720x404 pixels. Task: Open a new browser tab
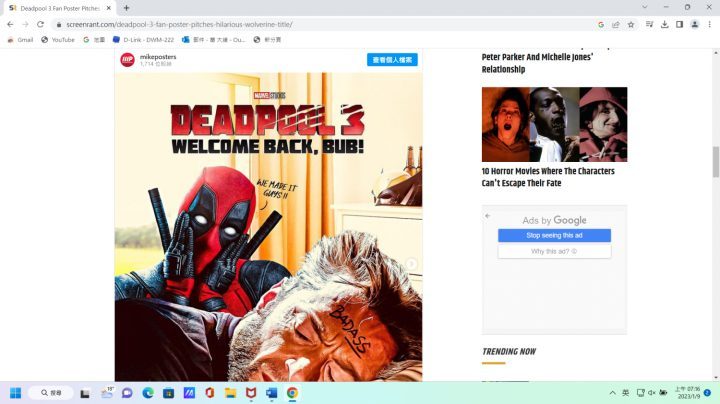tap(126, 8)
